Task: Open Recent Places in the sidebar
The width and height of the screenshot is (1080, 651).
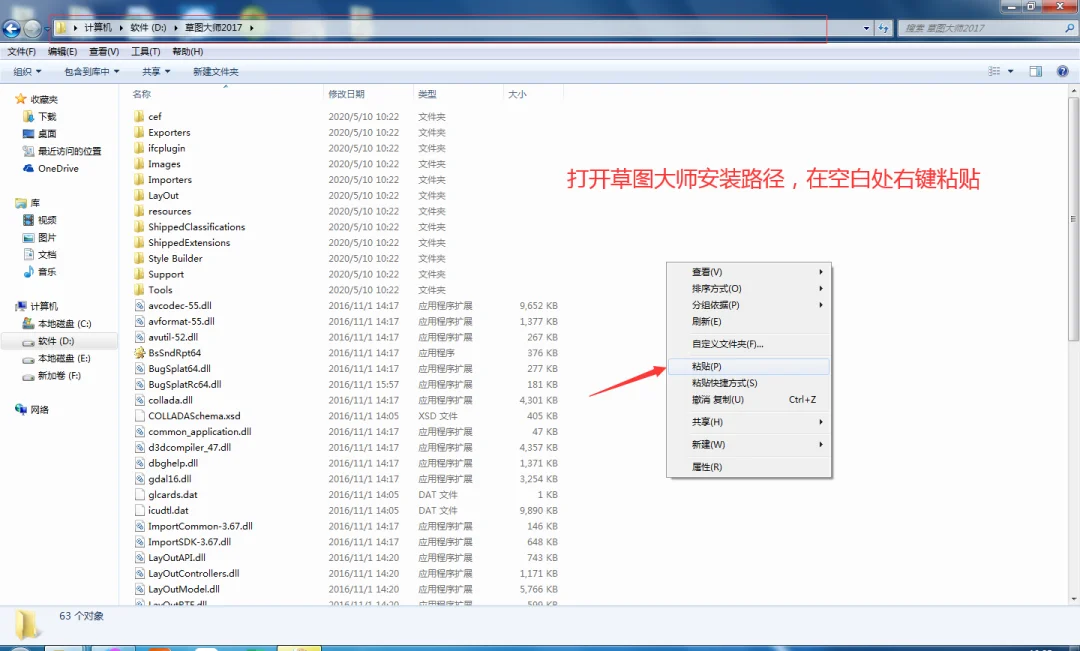Action: 62,151
